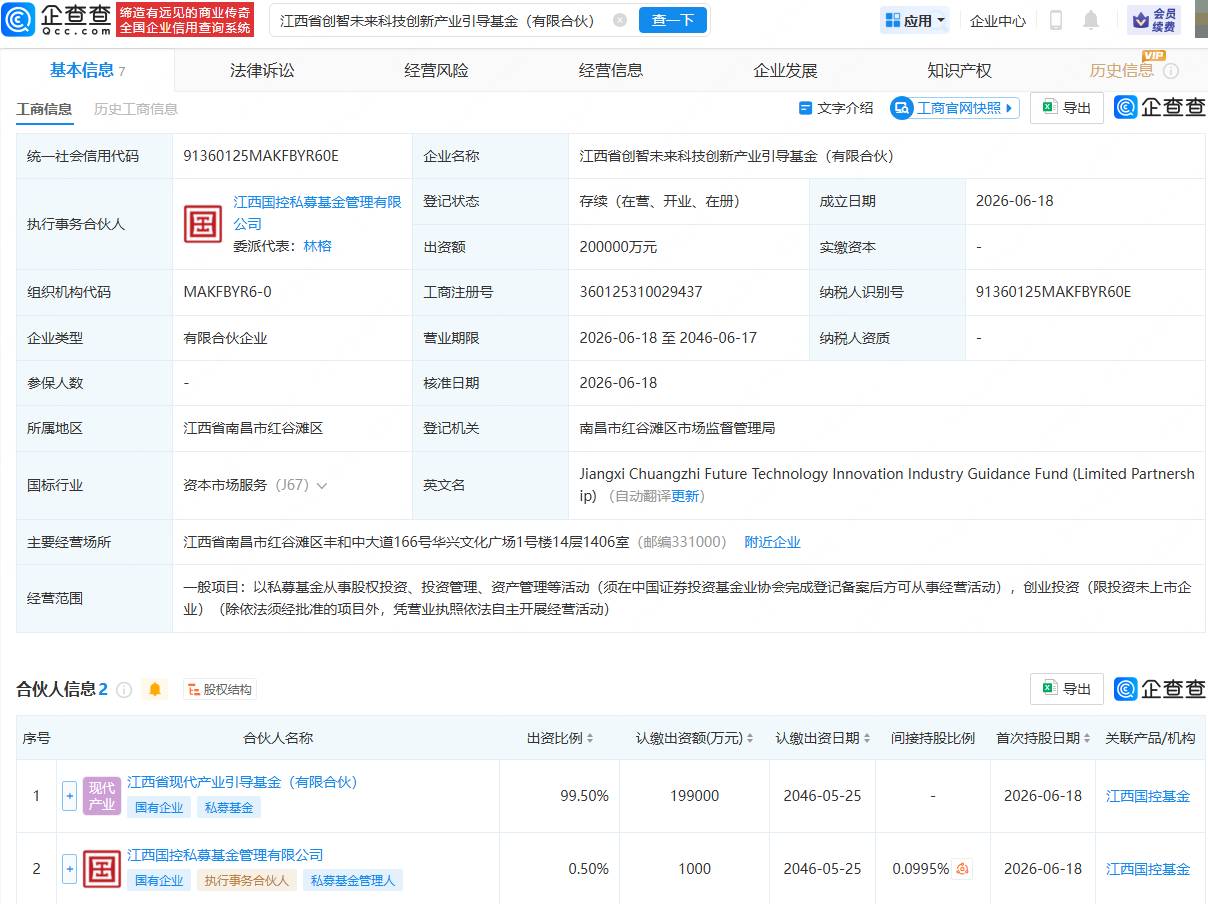Open 江西国控私募基金管理有限公司 partner row 2 link

(x=225, y=855)
